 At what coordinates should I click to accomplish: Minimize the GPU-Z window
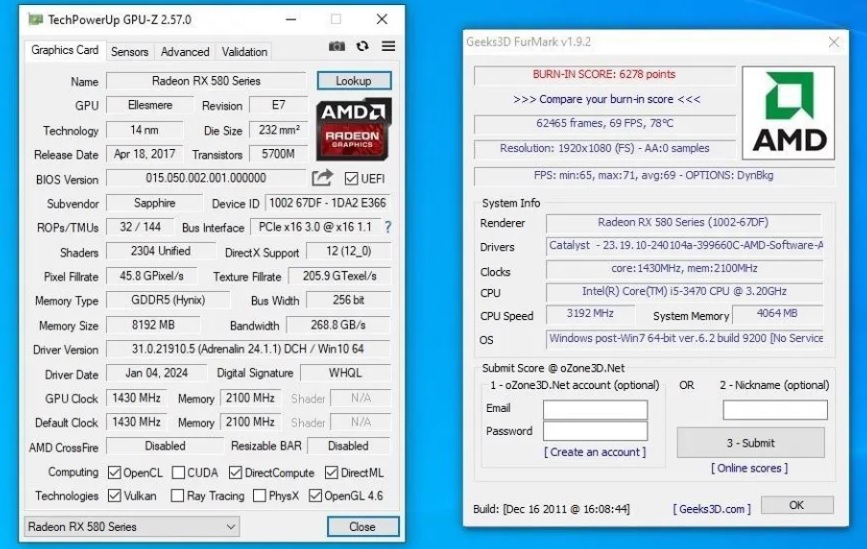tap(291, 19)
